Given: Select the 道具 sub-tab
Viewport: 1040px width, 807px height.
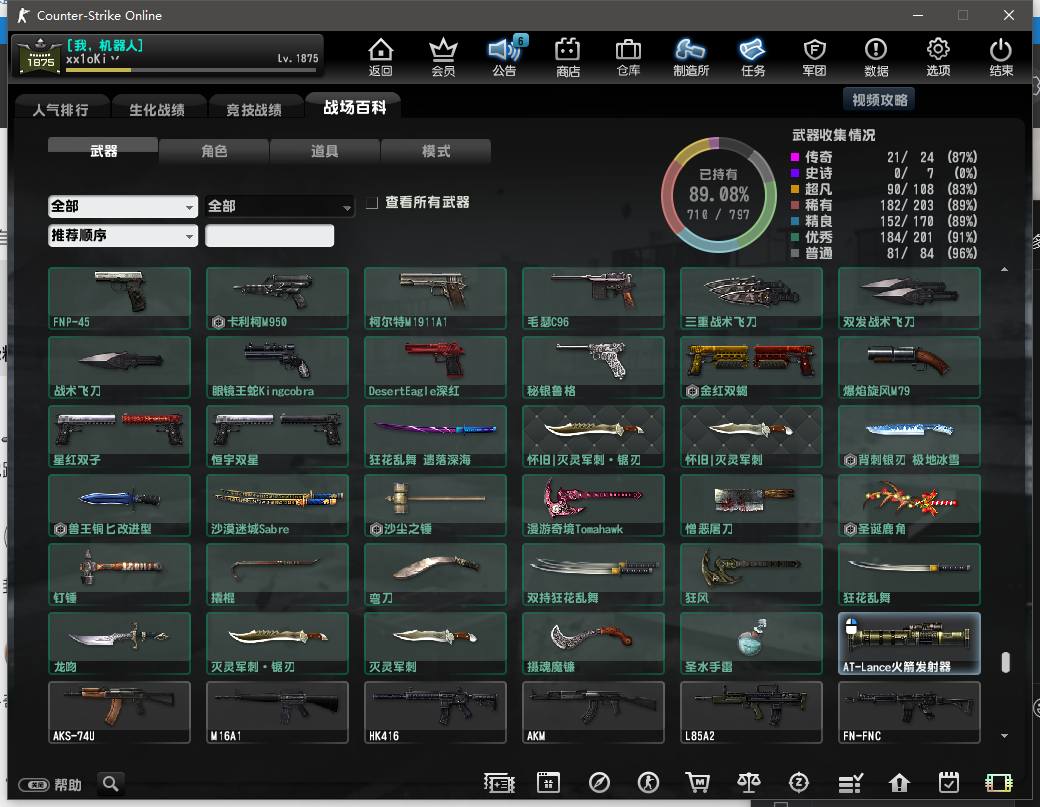Looking at the screenshot, I should pyautogui.click(x=325, y=151).
